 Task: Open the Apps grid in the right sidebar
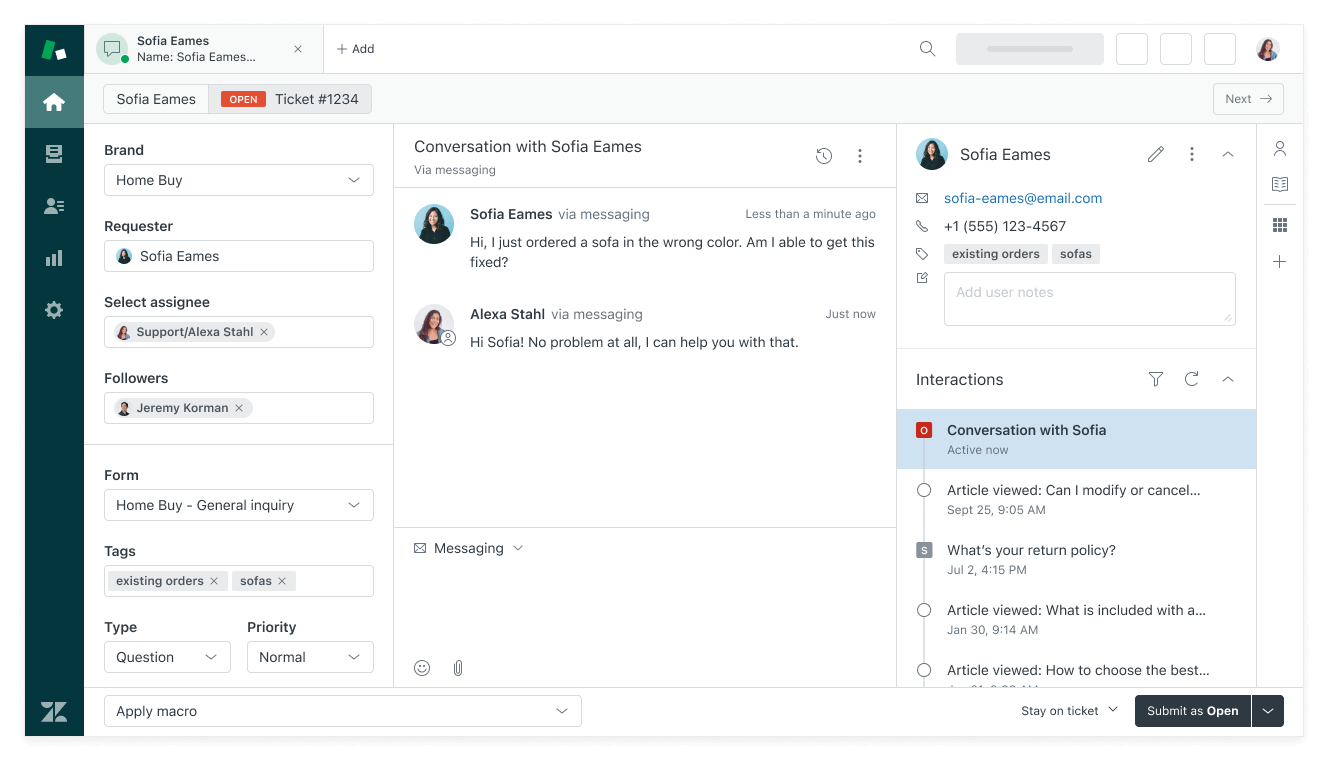click(1280, 224)
